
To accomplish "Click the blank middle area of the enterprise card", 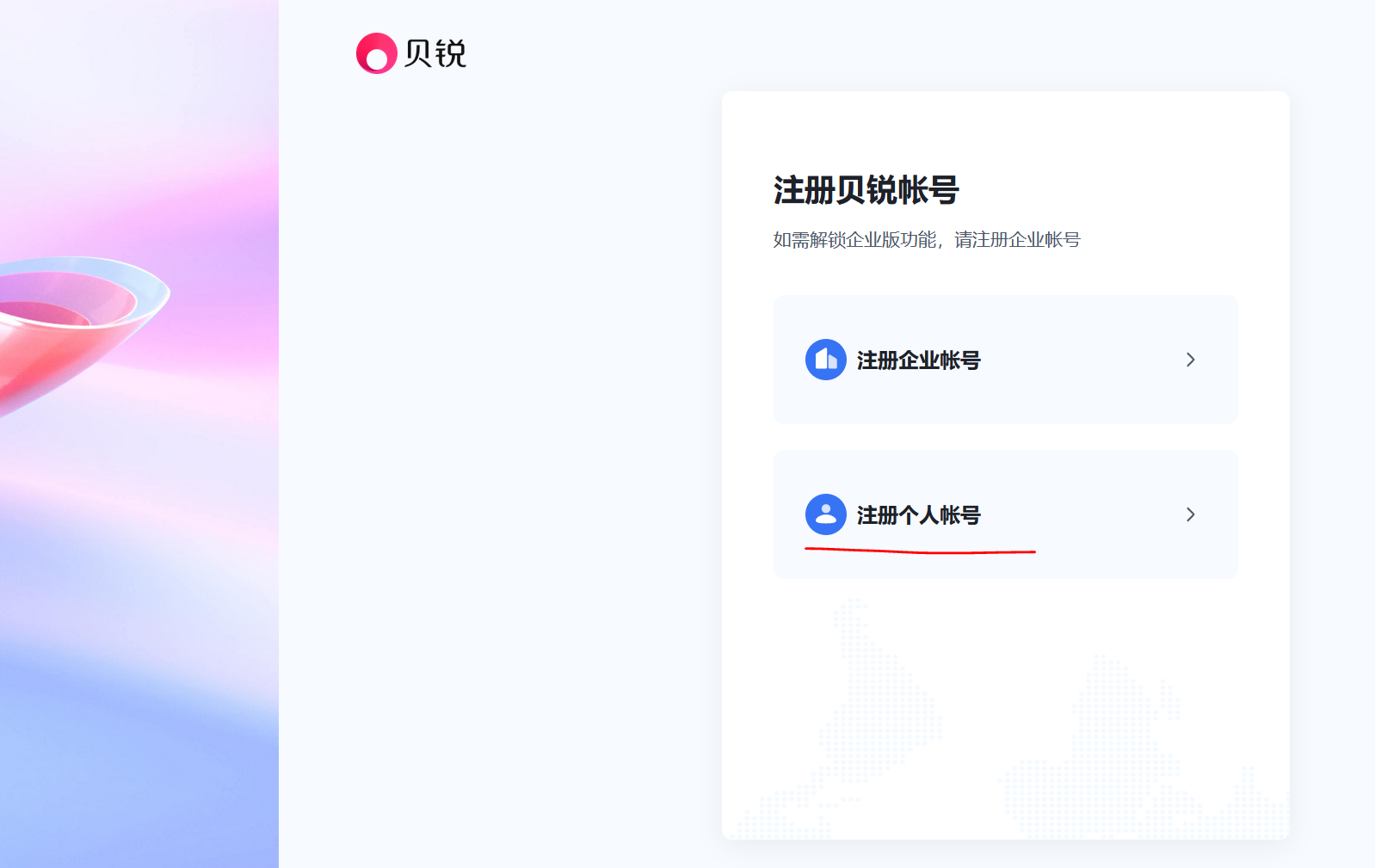I will 1084,360.
